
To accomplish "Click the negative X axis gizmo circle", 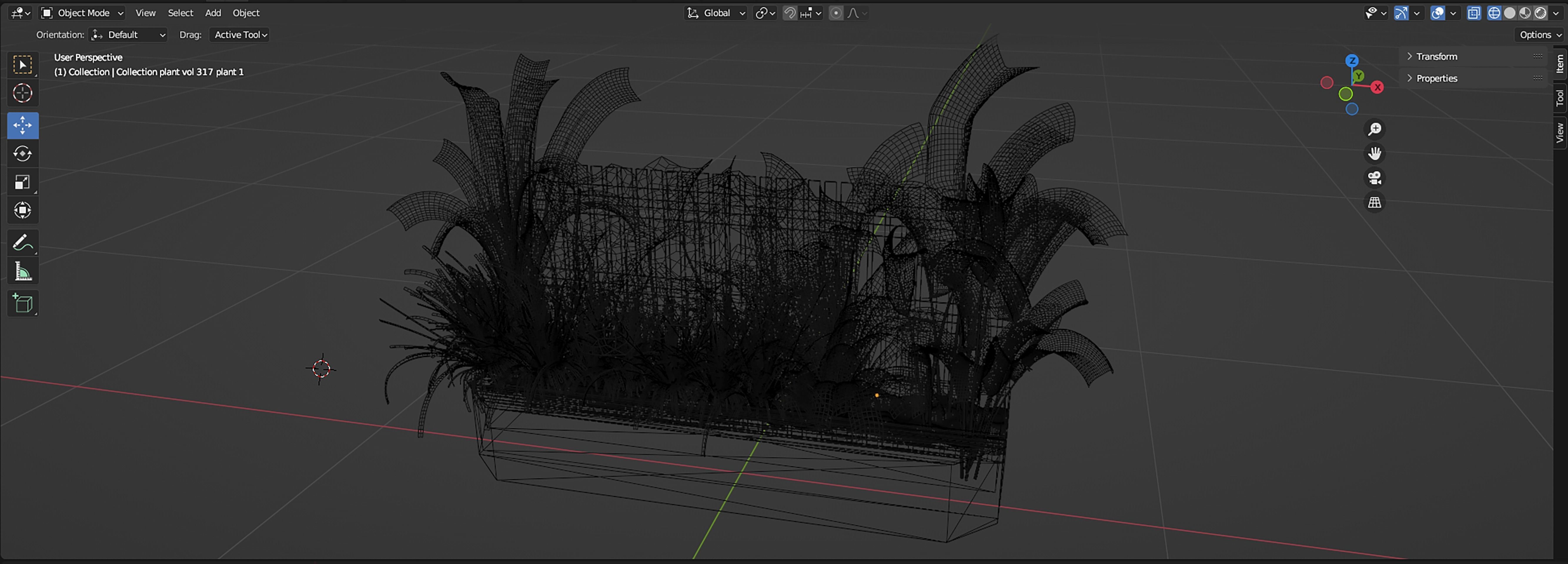I will point(1327,82).
